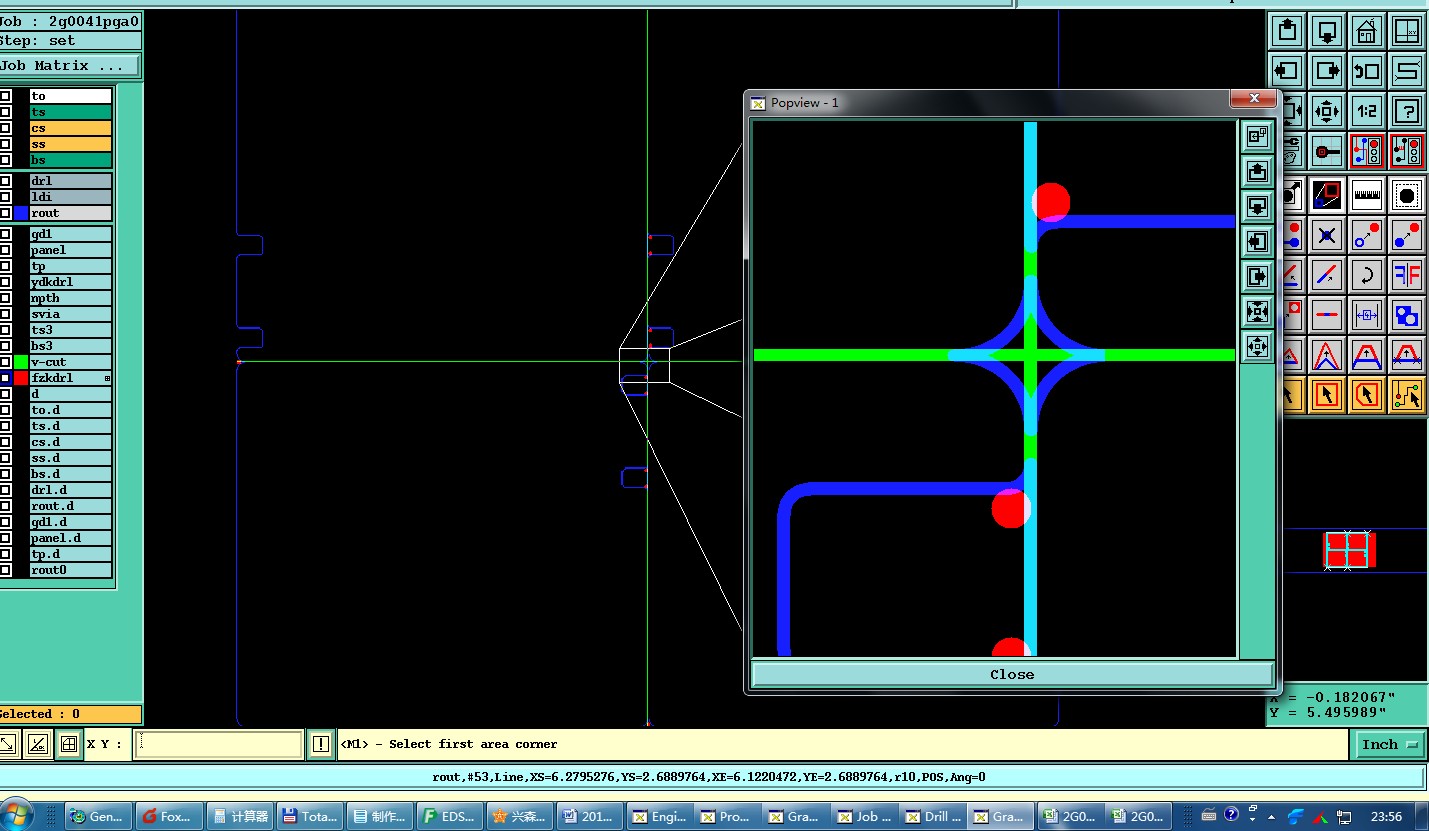Viewport: 1429px width, 831px height.
Task: Click the diagonal red-blue line icon
Action: pyautogui.click(x=1327, y=275)
